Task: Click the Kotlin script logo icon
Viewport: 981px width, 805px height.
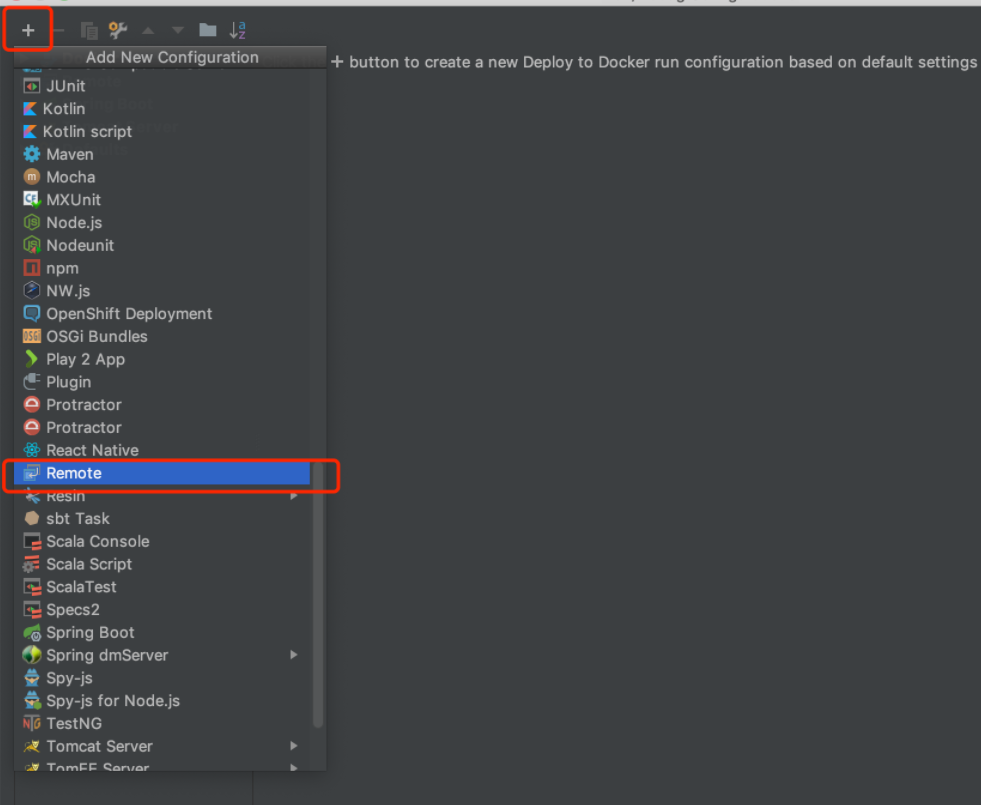Action: (x=29, y=131)
